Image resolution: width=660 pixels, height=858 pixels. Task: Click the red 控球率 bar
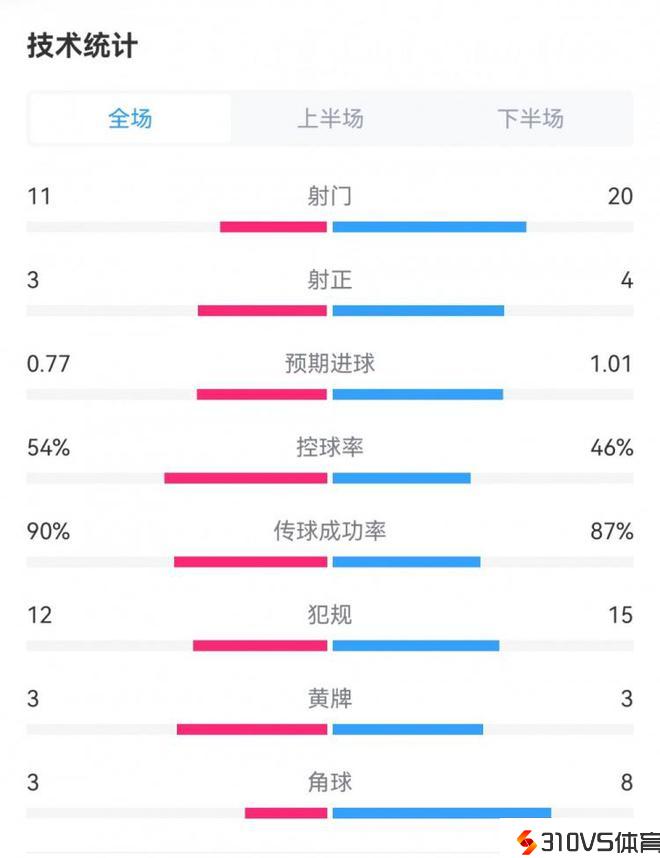pyautogui.click(x=246, y=478)
